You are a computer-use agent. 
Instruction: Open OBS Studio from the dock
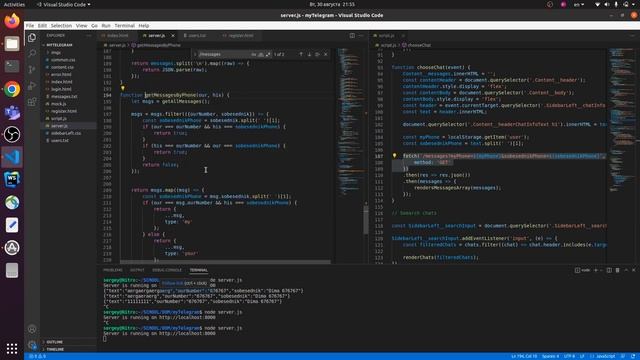(x=12, y=134)
